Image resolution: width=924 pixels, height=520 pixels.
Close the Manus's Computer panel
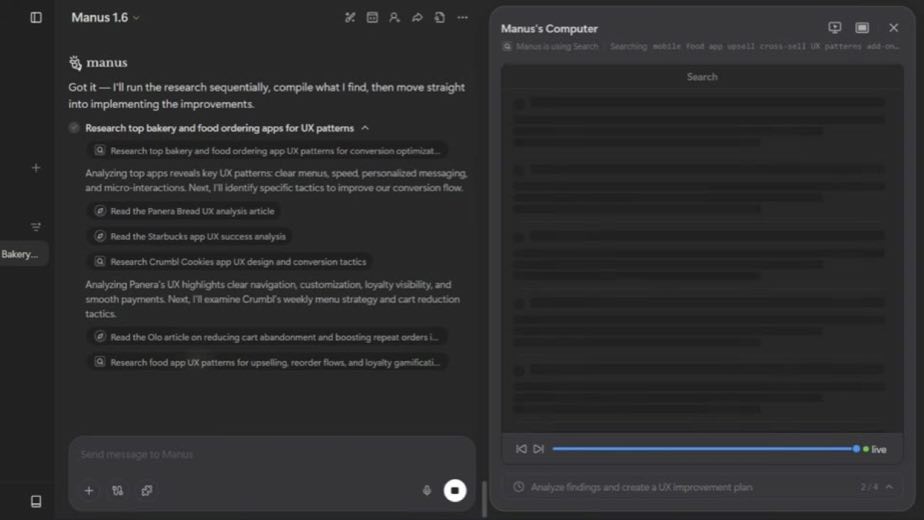tap(894, 28)
